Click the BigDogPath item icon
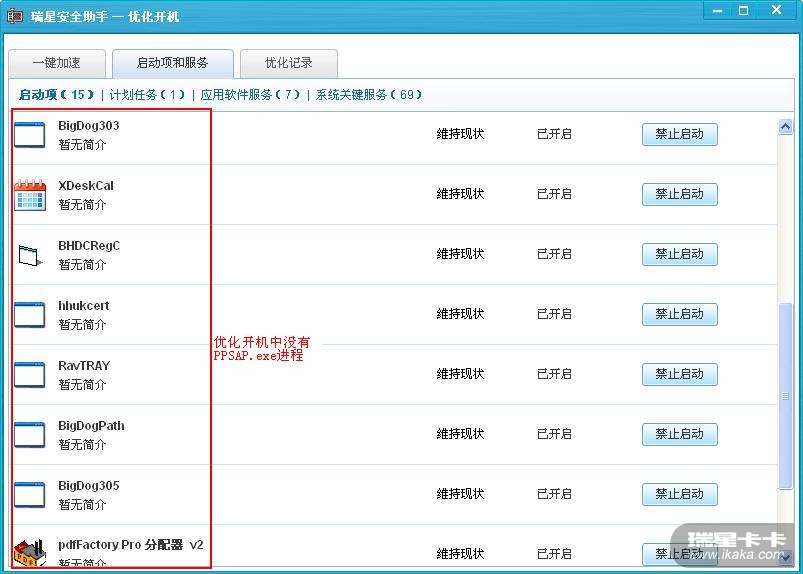 [x=30, y=434]
